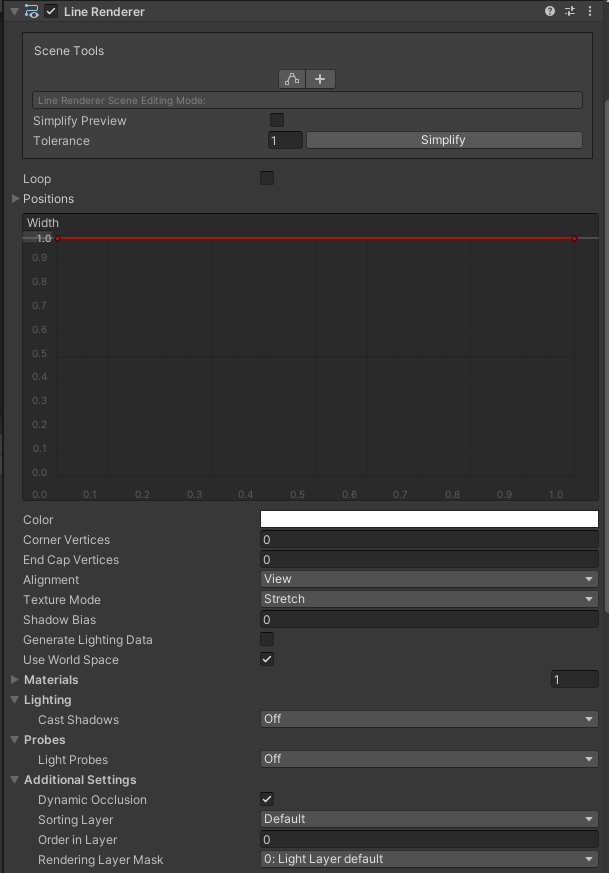
Task: Click the red width curve start key
Action: click(x=59, y=238)
